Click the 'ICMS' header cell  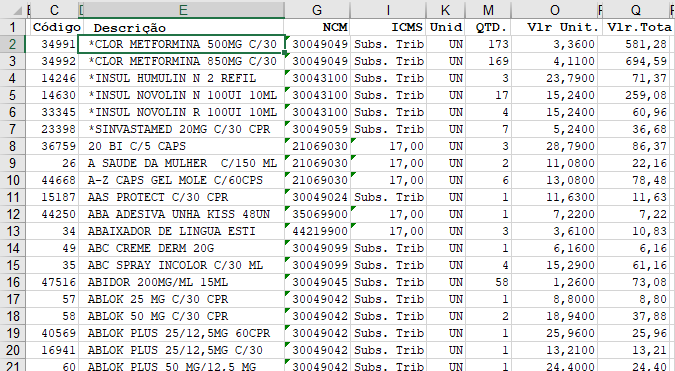[388, 28]
